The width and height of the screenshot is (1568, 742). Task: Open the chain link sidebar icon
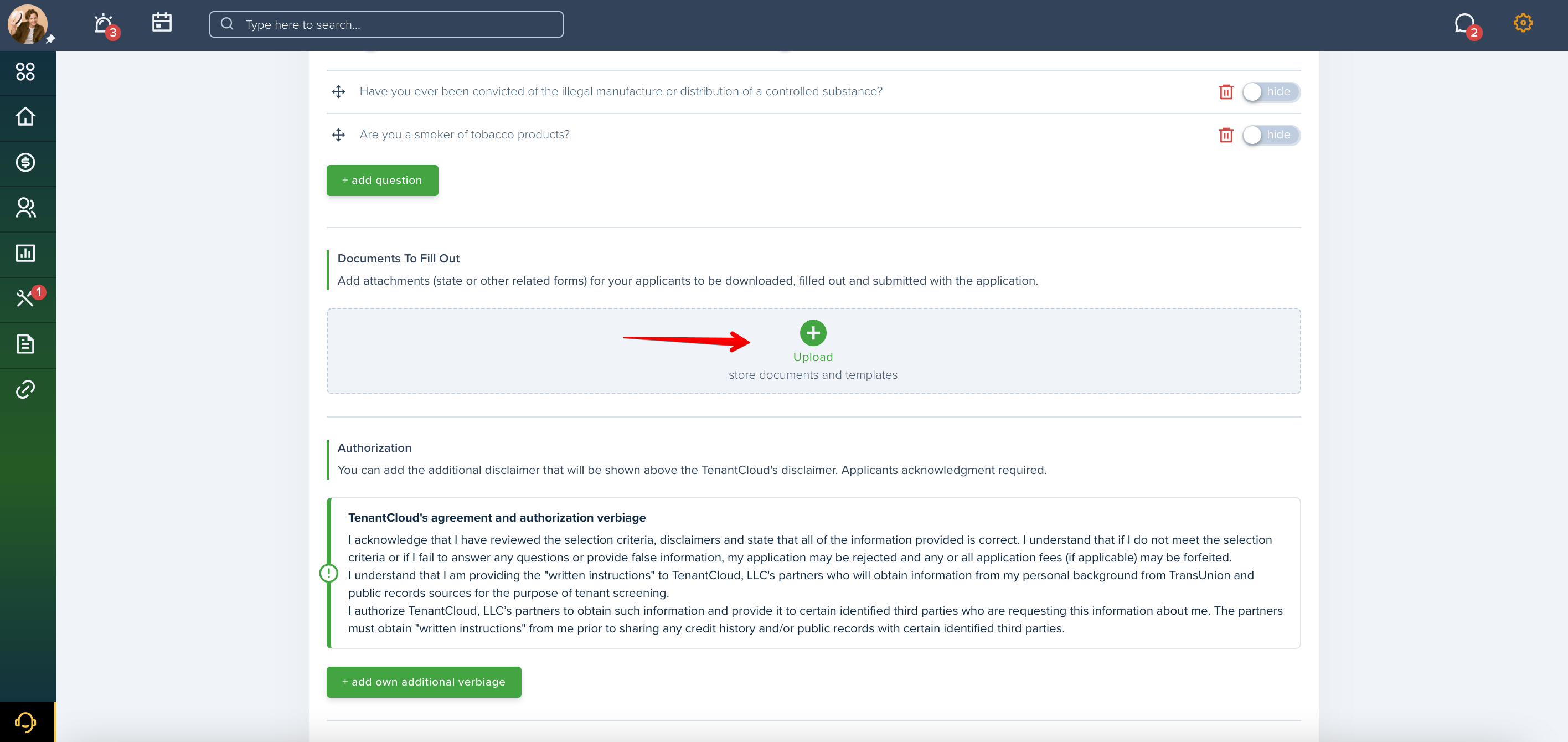pyautogui.click(x=25, y=389)
